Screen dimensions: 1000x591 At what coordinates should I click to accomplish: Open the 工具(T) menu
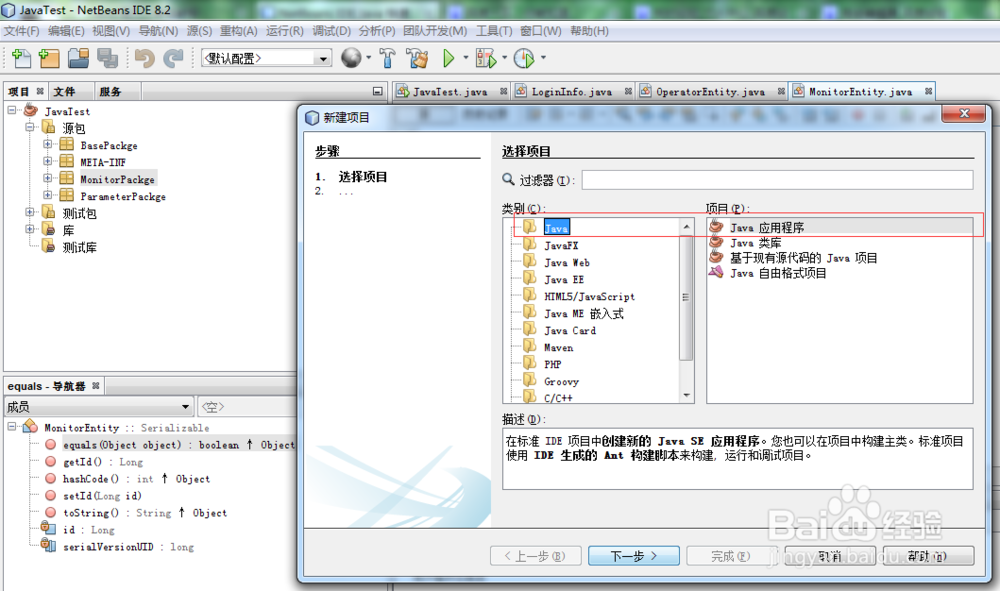coord(494,31)
